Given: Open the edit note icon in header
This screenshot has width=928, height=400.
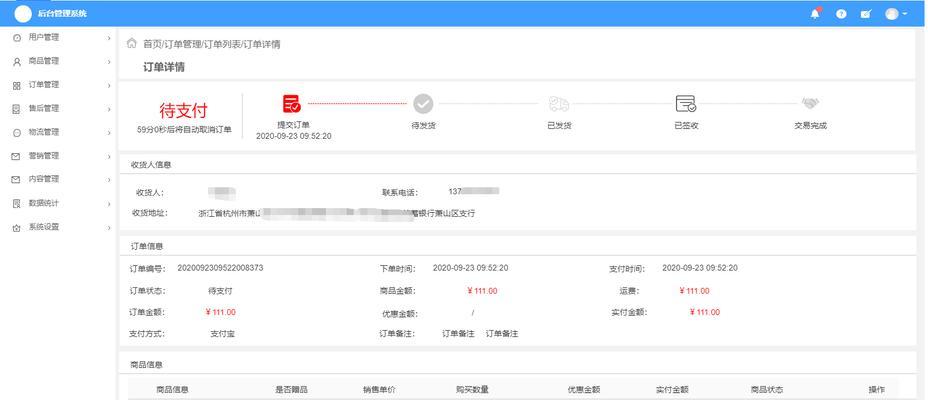Looking at the screenshot, I should click(866, 14).
